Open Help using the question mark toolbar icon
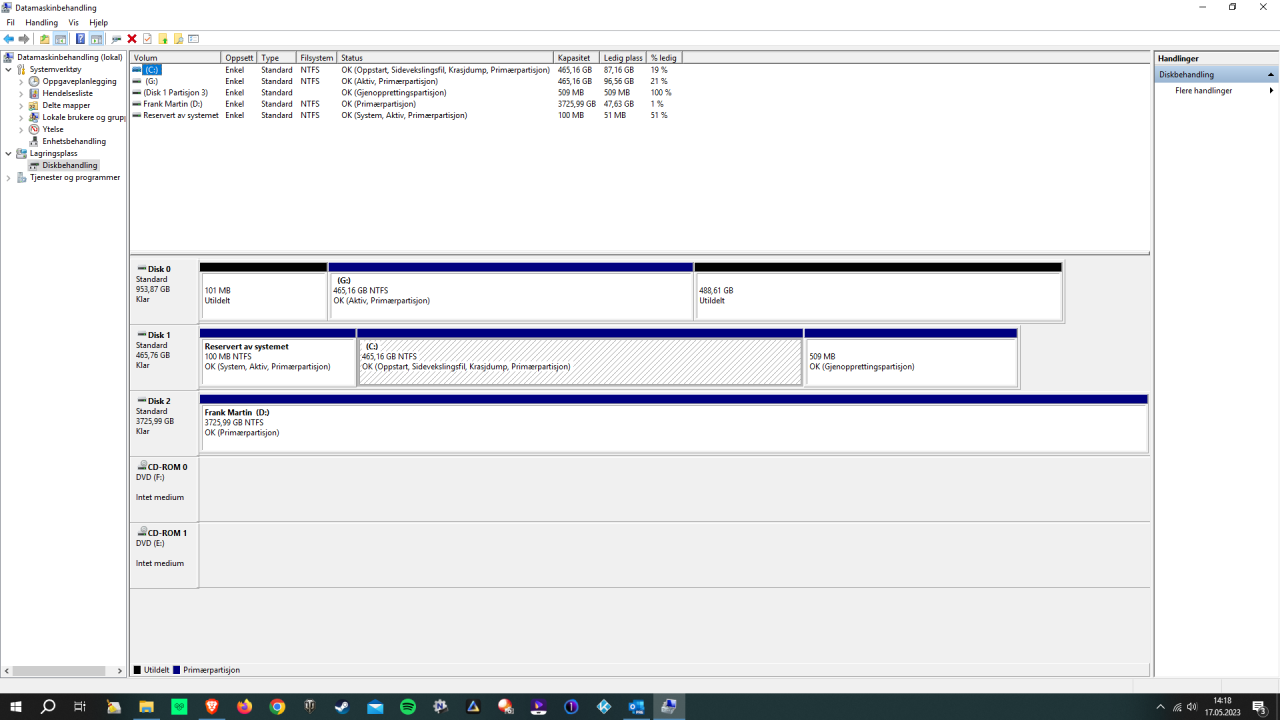 (80, 38)
